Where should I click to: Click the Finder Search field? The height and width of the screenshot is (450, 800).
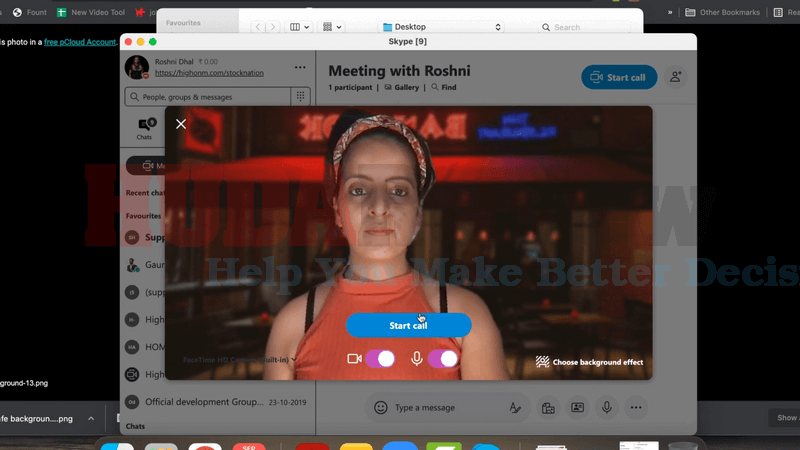(x=584, y=27)
